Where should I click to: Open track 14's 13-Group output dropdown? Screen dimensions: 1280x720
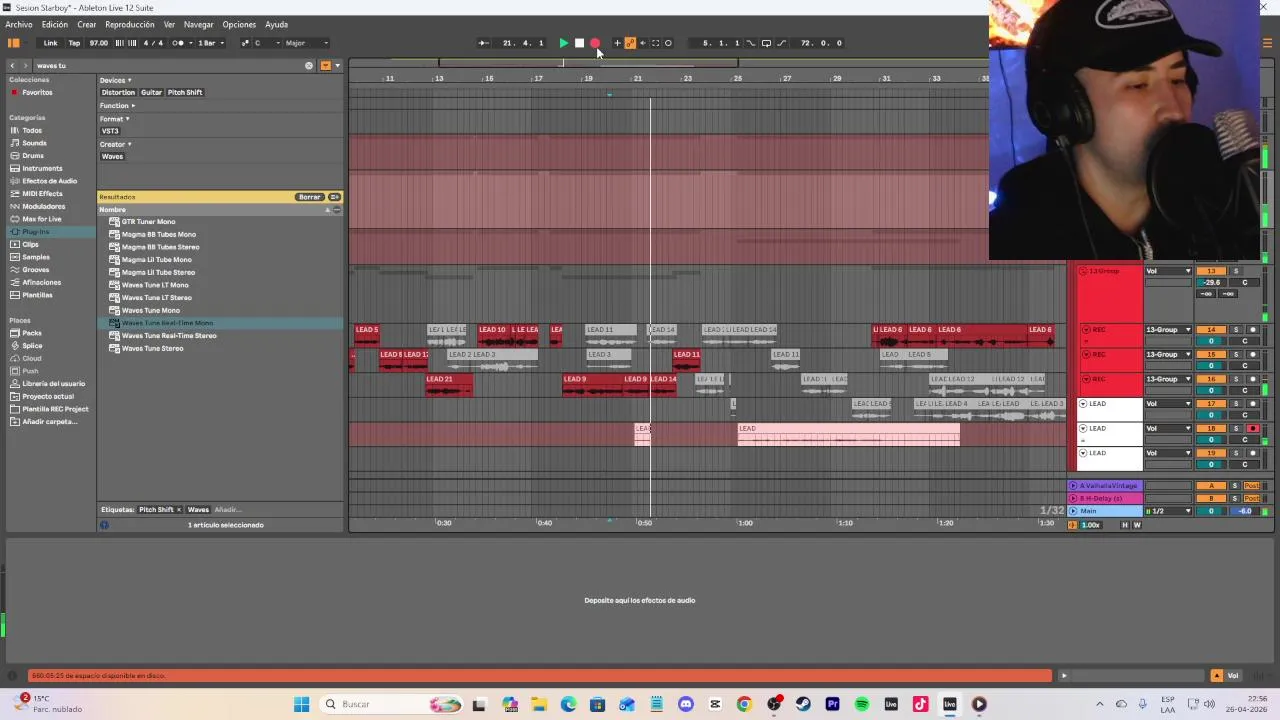[x=1169, y=330]
